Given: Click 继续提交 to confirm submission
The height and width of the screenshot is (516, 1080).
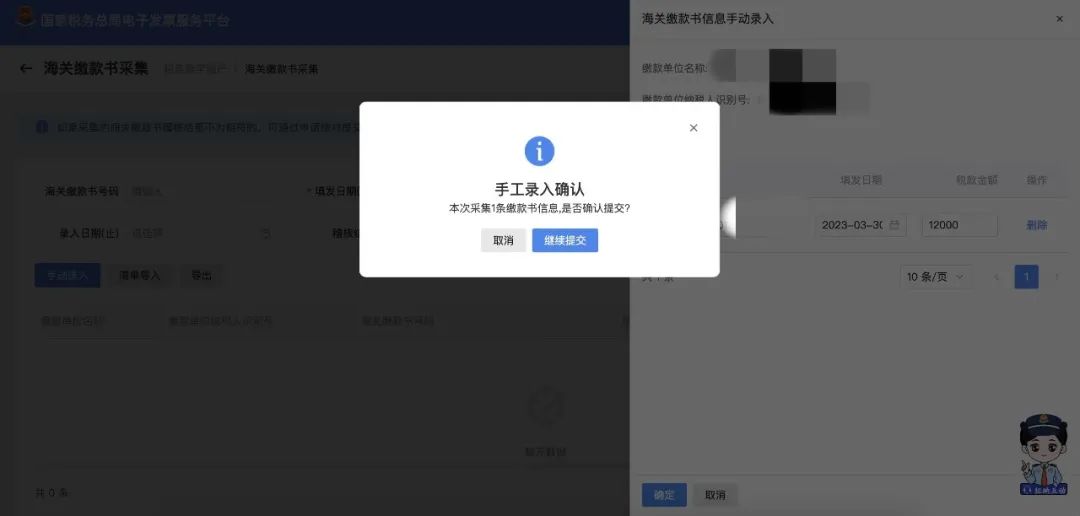Looking at the screenshot, I should point(565,240).
